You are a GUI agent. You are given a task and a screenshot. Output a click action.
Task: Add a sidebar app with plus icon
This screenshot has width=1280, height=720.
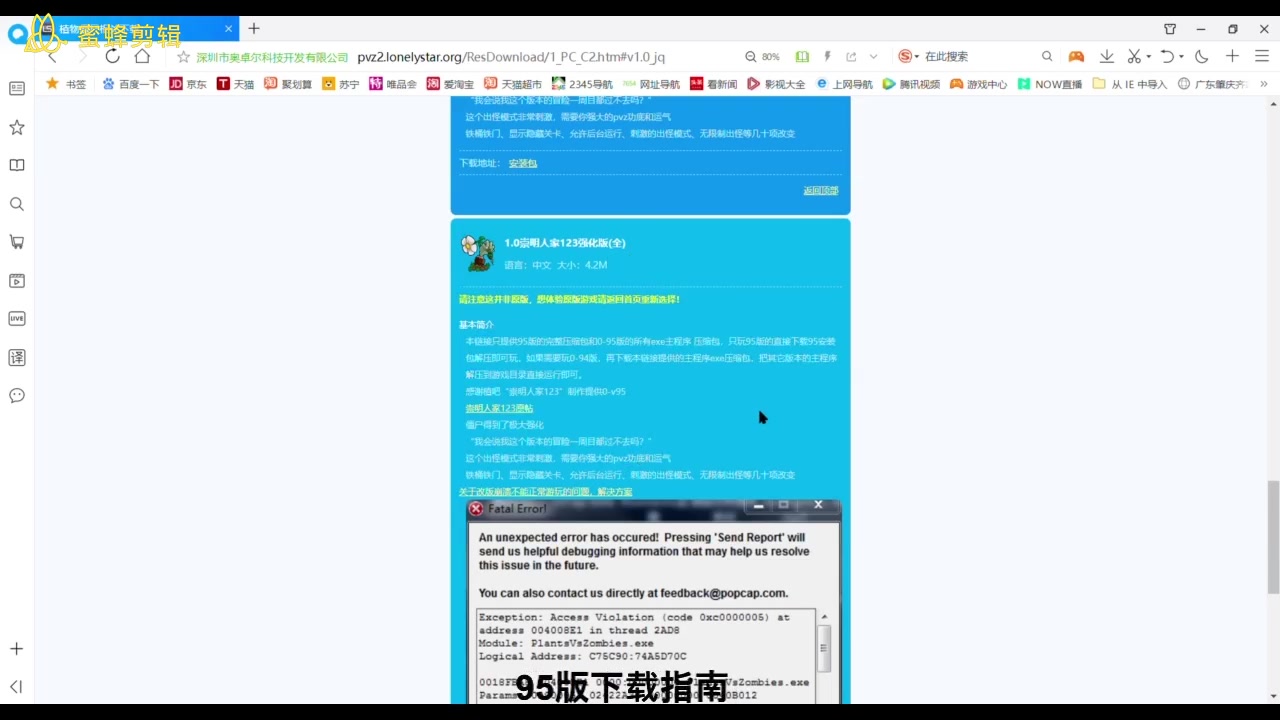(17, 649)
